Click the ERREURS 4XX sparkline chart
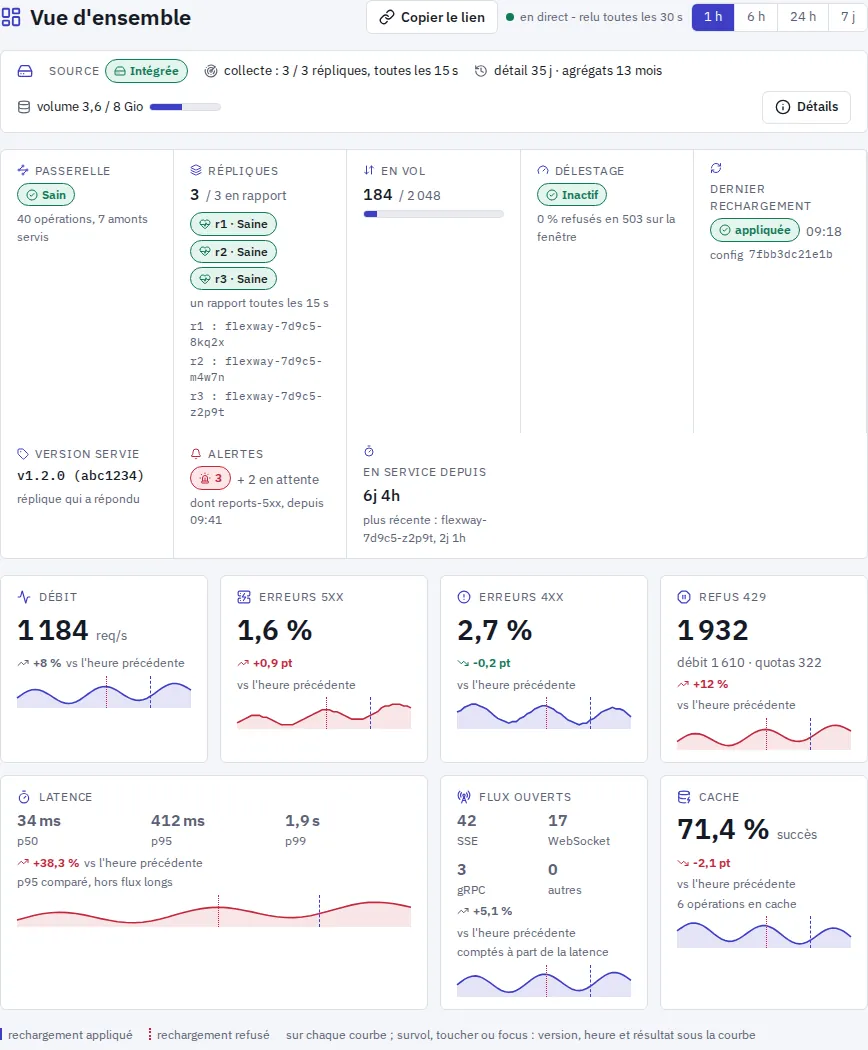 pyautogui.click(x=544, y=714)
